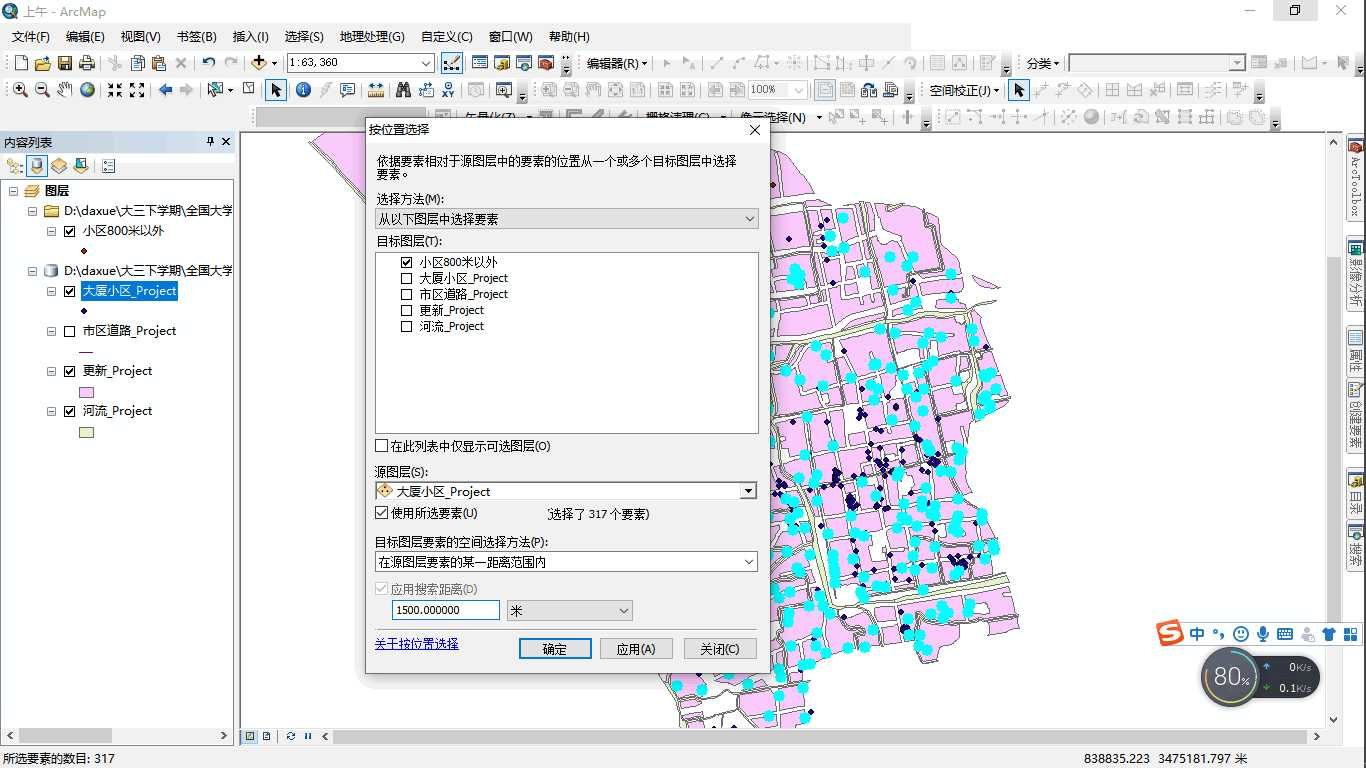Choose List By Drawing Order icon
Screen dimensions: 1366x768
pyautogui.click(x=15, y=166)
